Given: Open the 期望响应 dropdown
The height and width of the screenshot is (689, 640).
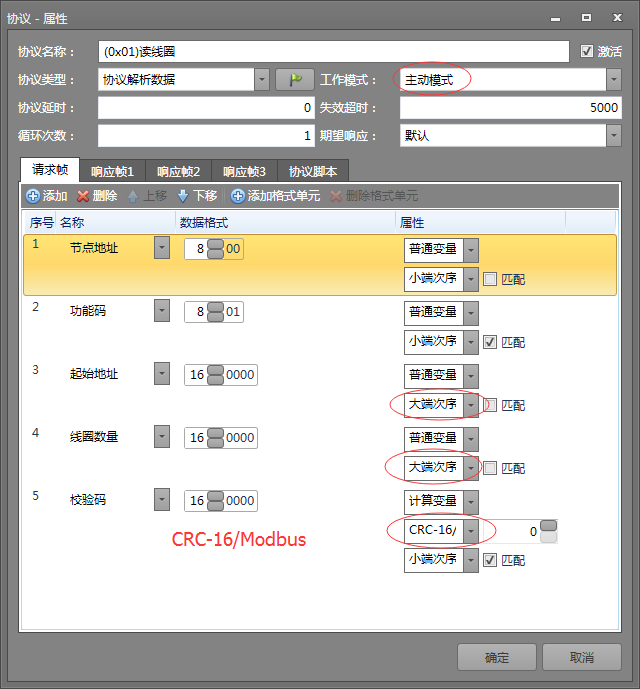Looking at the screenshot, I should pyautogui.click(x=614, y=135).
